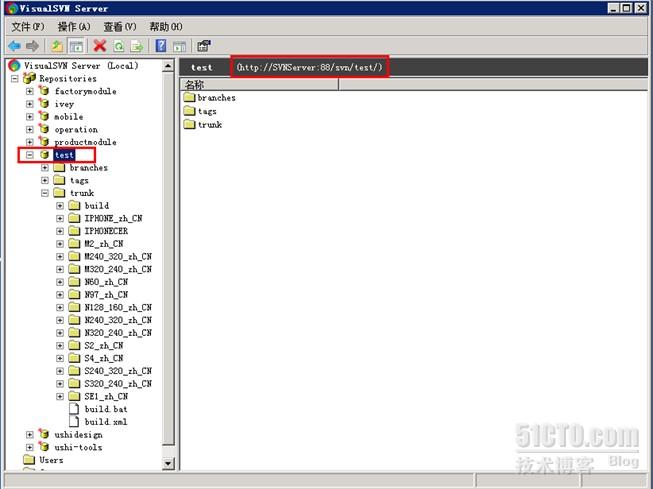Screen dimensions: 653x489
Task: Click the Up one level toolbar icon
Action: pyautogui.click(x=57, y=46)
